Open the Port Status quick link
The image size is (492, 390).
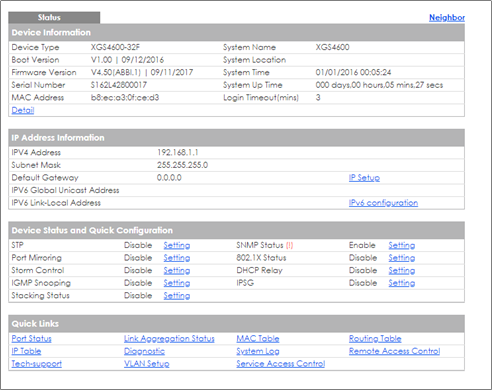pyautogui.click(x=31, y=339)
